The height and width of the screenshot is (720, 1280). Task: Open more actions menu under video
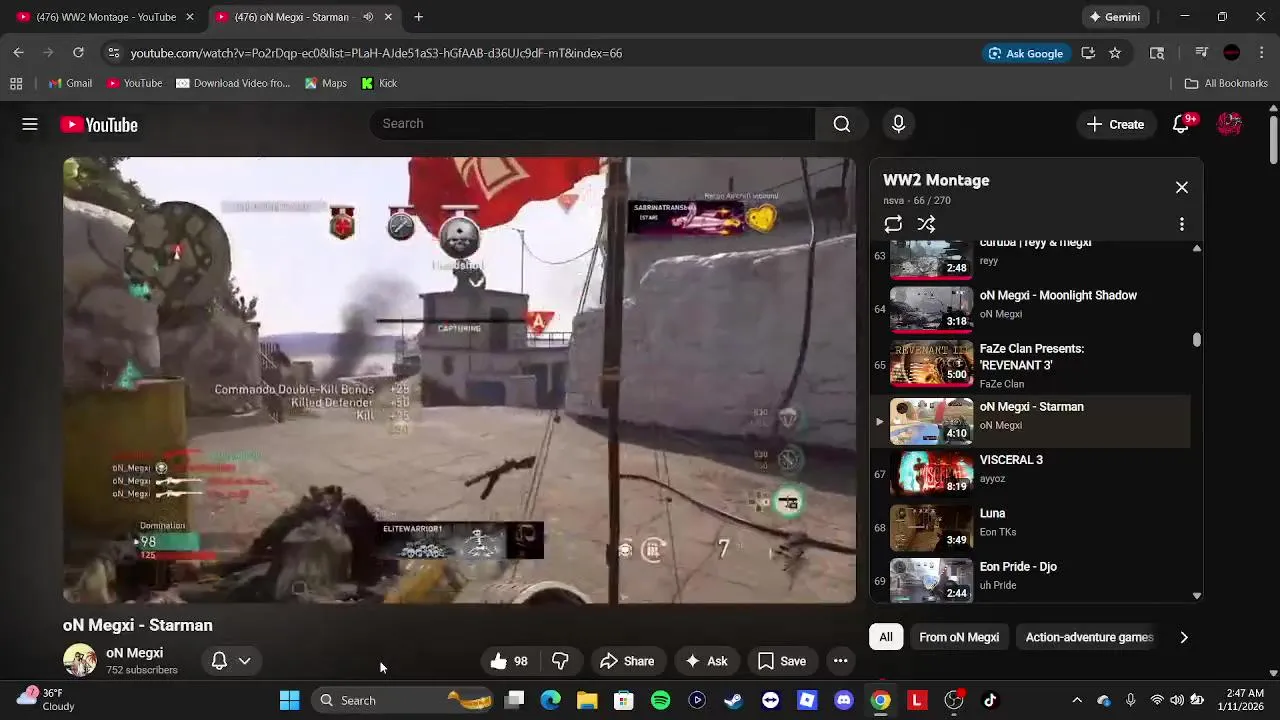click(840, 661)
